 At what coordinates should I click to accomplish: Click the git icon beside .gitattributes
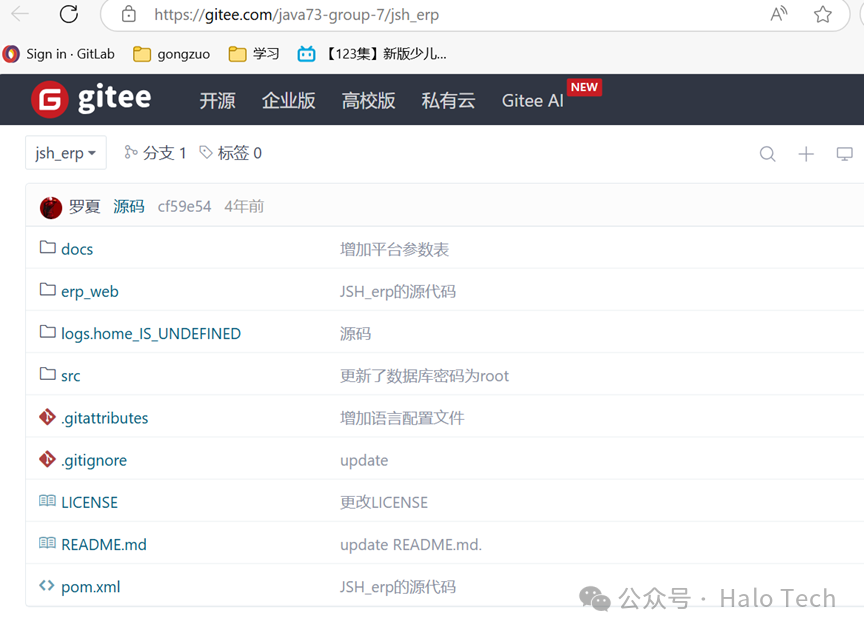[47, 416]
